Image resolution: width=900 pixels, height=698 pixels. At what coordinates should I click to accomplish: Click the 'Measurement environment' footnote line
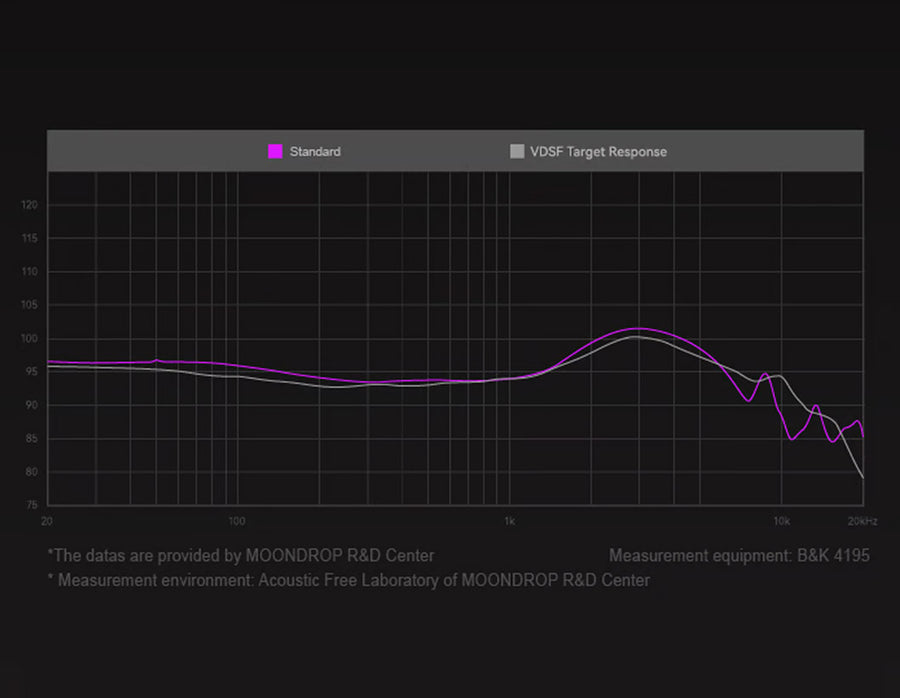point(349,580)
